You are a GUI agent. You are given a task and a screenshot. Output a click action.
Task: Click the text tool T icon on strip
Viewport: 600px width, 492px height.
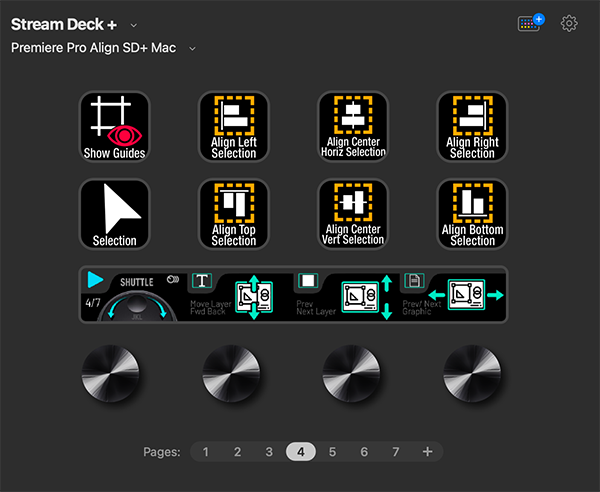click(202, 281)
